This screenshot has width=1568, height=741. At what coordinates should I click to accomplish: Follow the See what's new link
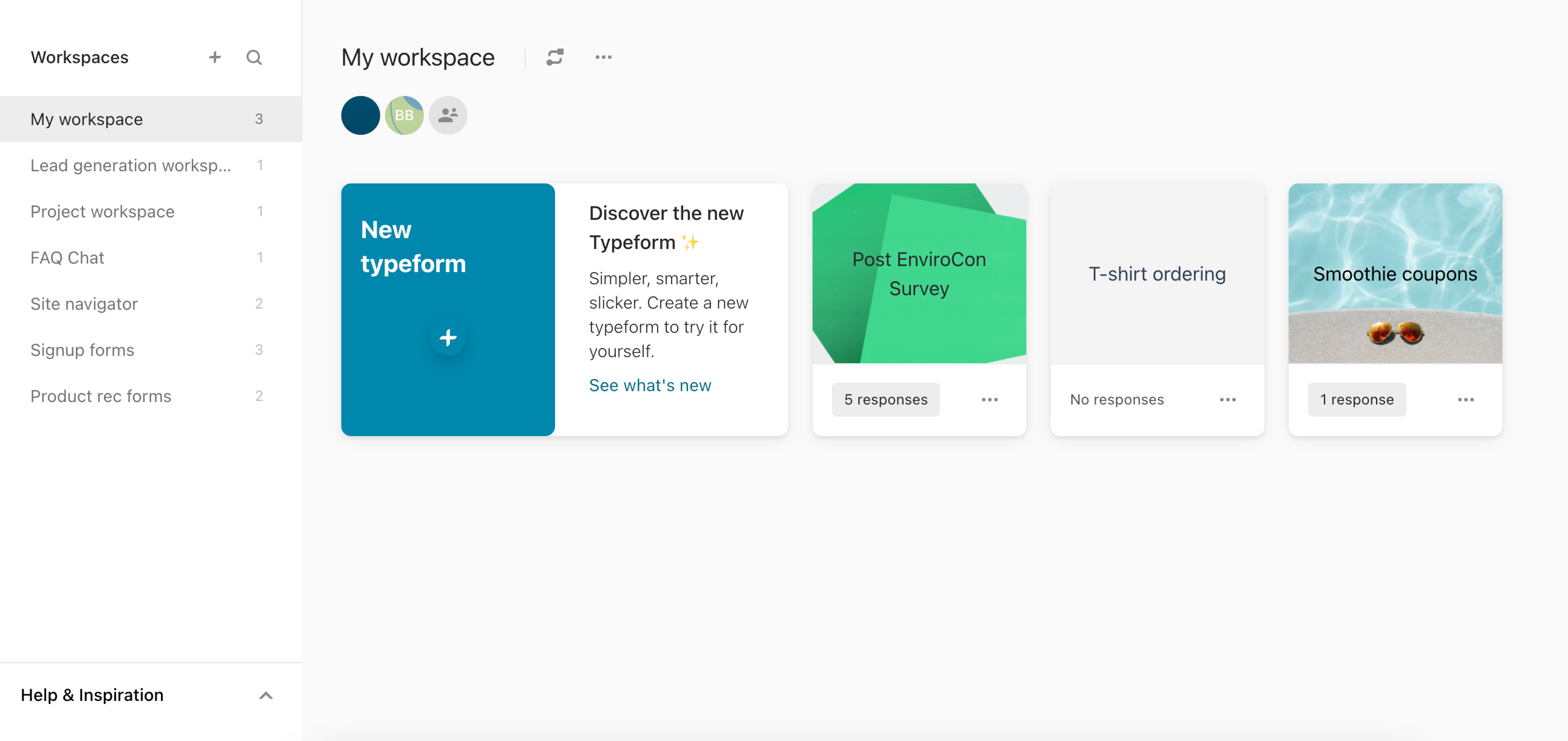(649, 385)
